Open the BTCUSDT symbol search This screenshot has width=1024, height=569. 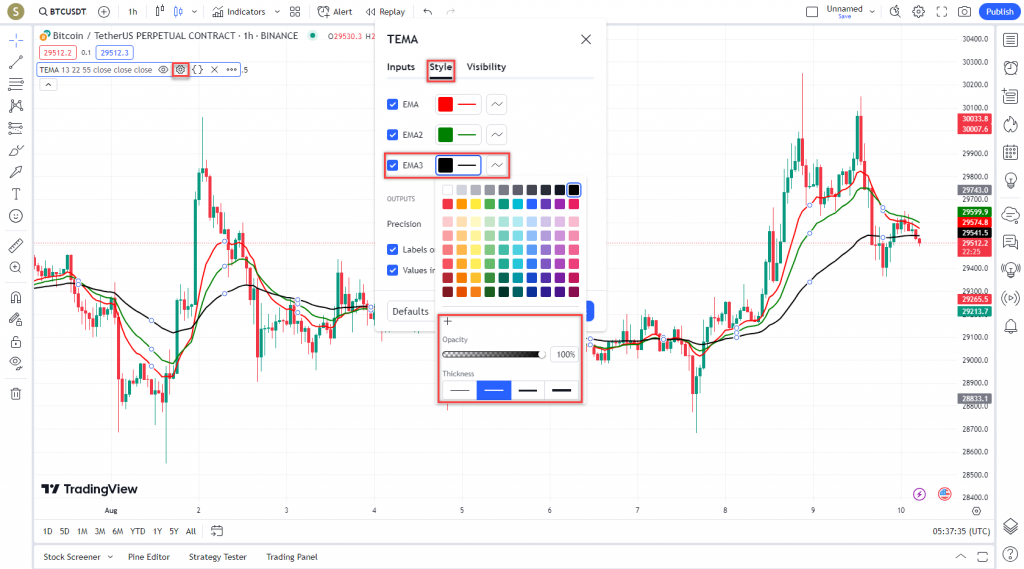63,12
